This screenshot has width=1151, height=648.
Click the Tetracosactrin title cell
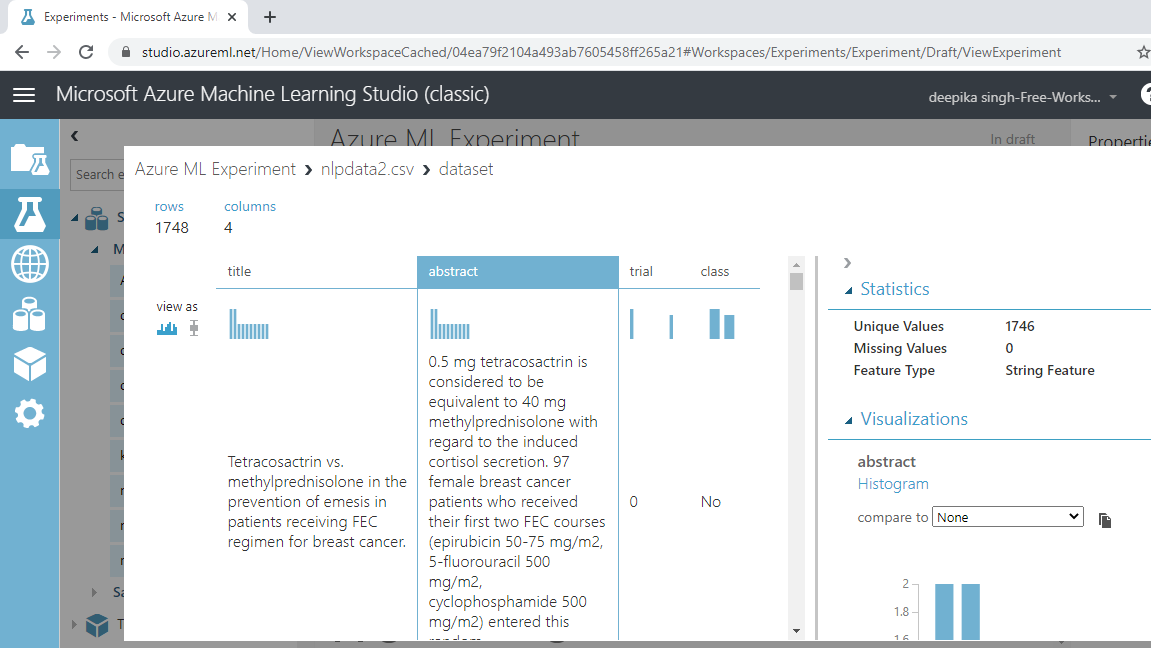tap(317, 502)
